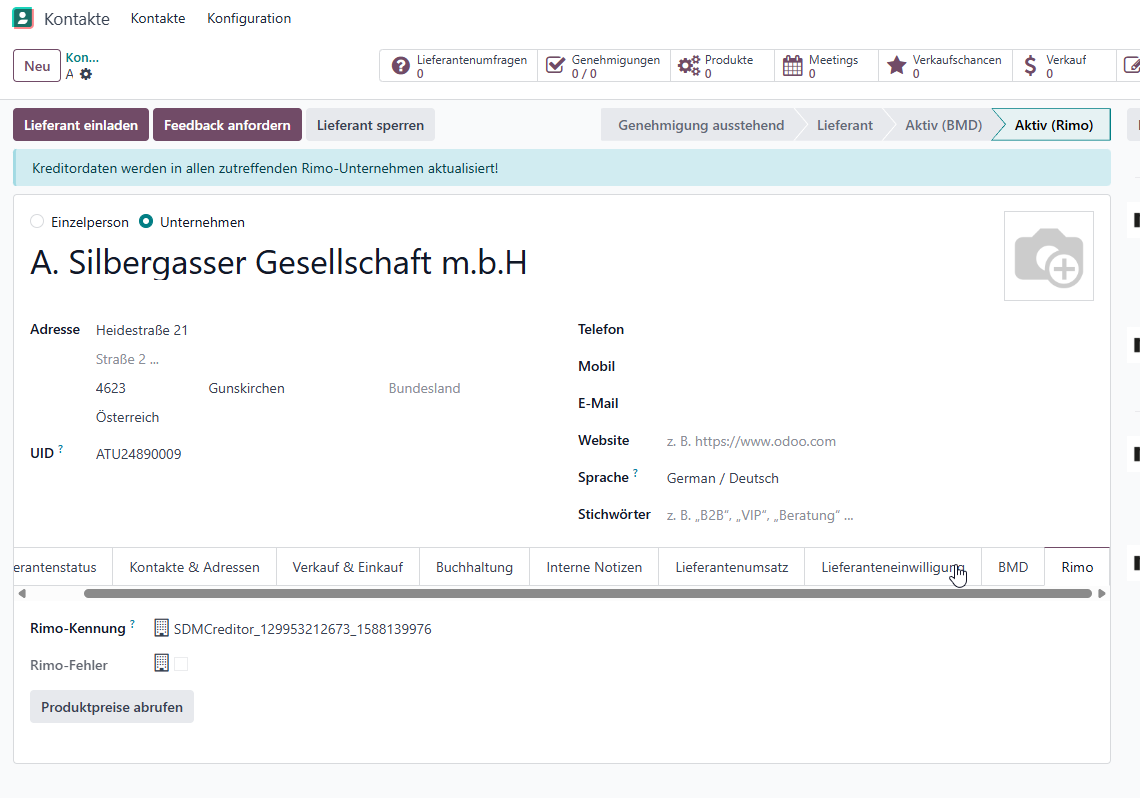Click the Verkaufschancen star icon
1140x798 pixels.
click(897, 66)
